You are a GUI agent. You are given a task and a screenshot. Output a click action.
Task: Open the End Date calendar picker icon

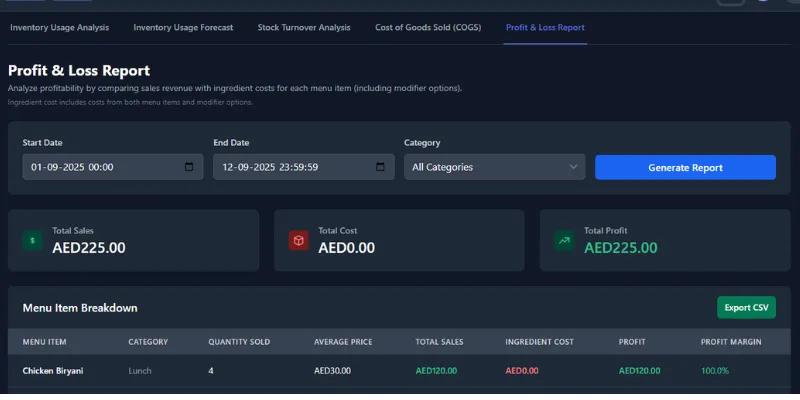pos(380,167)
